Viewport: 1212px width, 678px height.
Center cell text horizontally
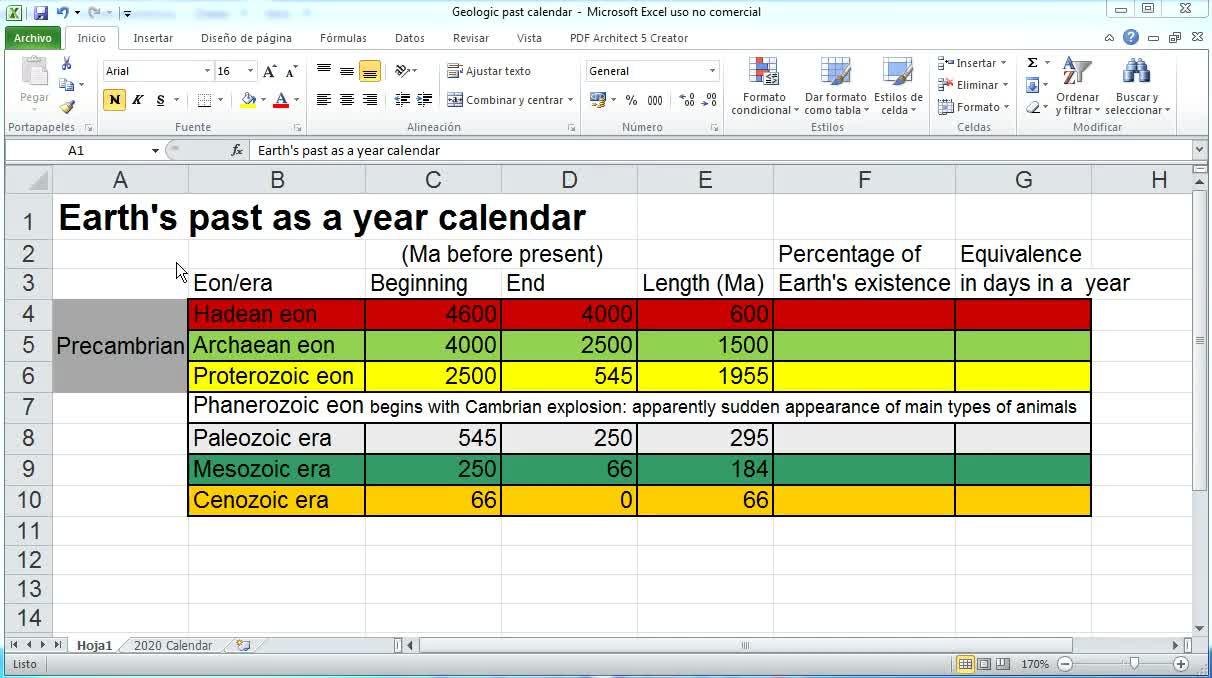tap(347, 100)
